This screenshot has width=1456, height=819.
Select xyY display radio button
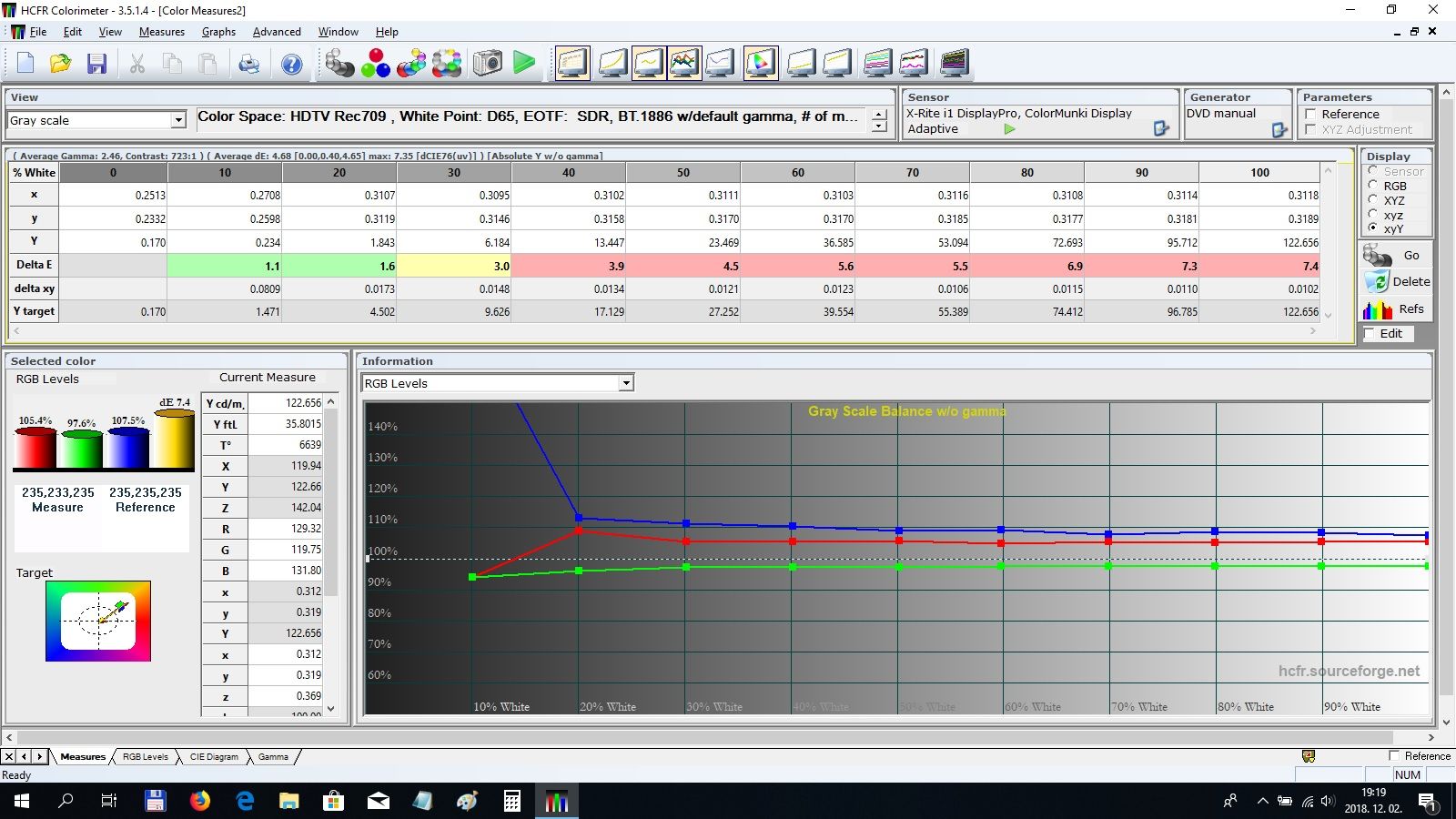point(1373,228)
